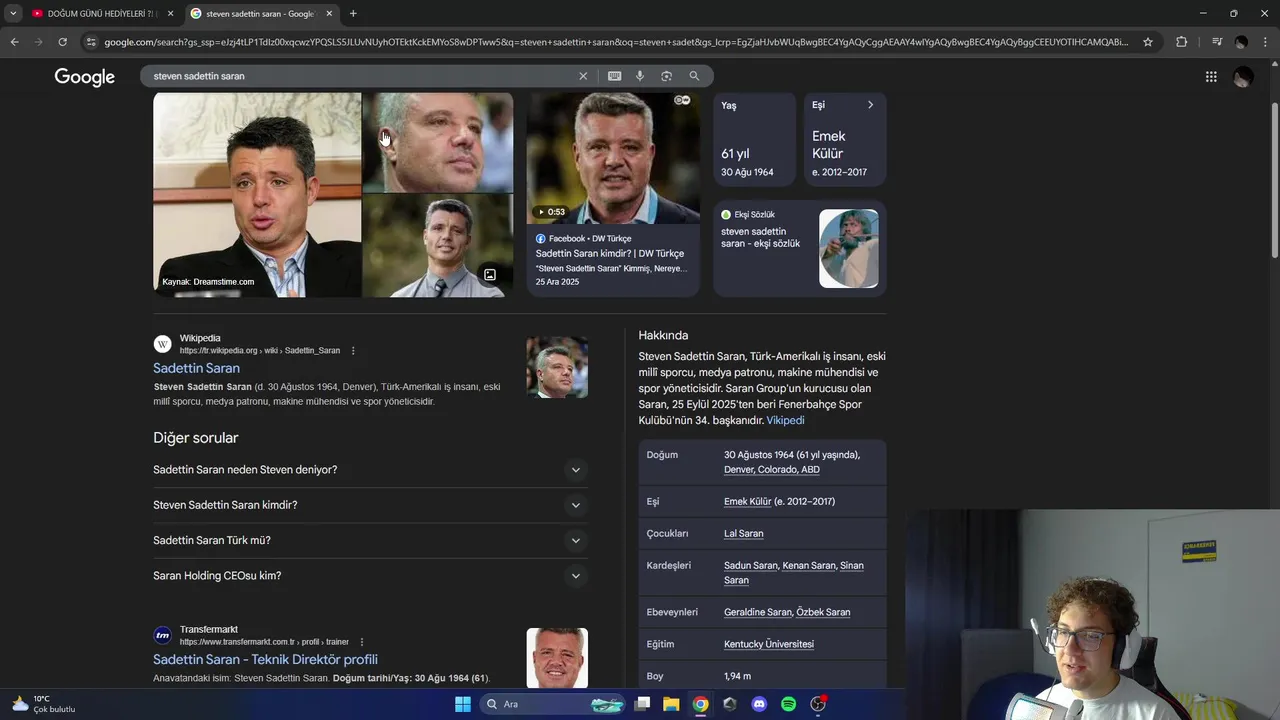Viewport: 1280px width, 720px height.
Task: Expand "Steven Sadettin Saran kimdir?" question
Action: point(370,505)
